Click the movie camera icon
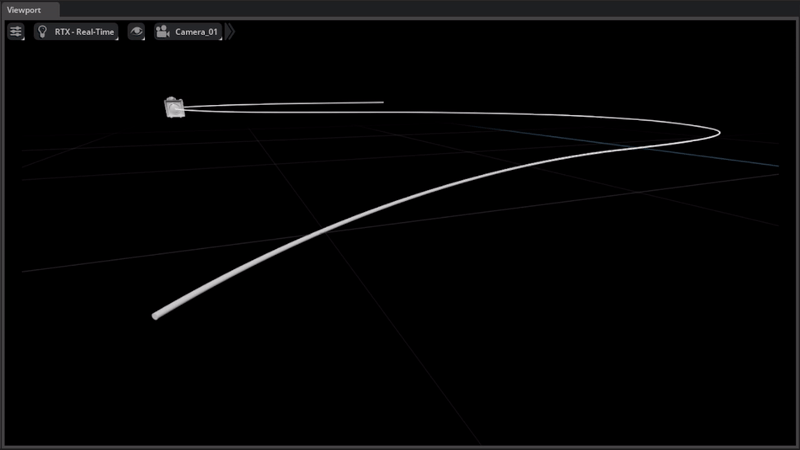The image size is (800, 450). pyautogui.click(x=162, y=32)
